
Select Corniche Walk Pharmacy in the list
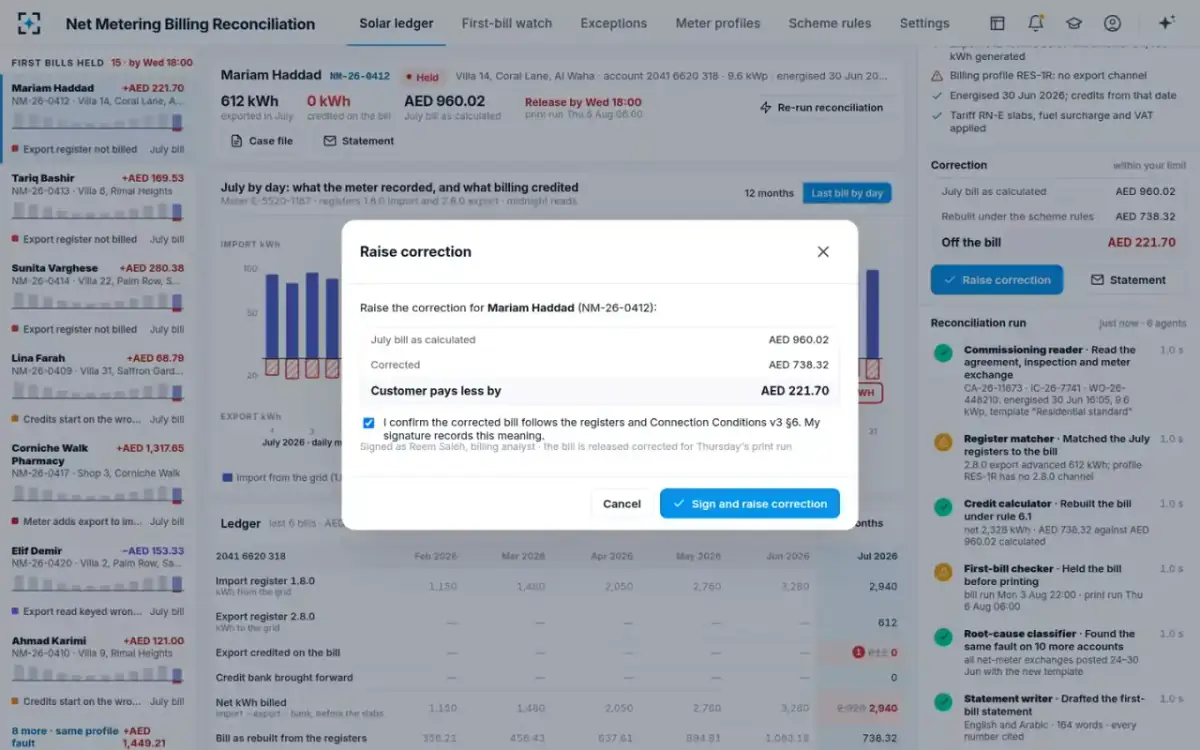coord(97,485)
